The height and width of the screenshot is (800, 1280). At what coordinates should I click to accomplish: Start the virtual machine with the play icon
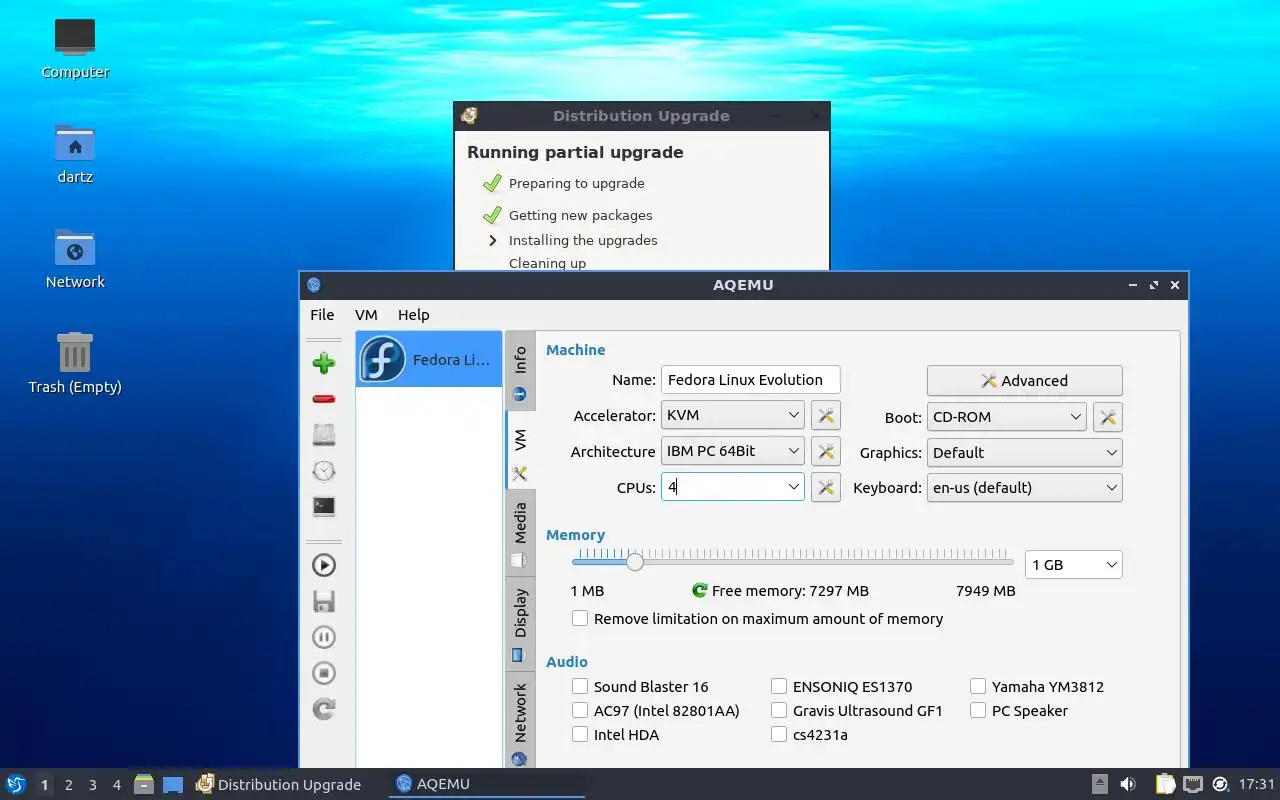323,565
